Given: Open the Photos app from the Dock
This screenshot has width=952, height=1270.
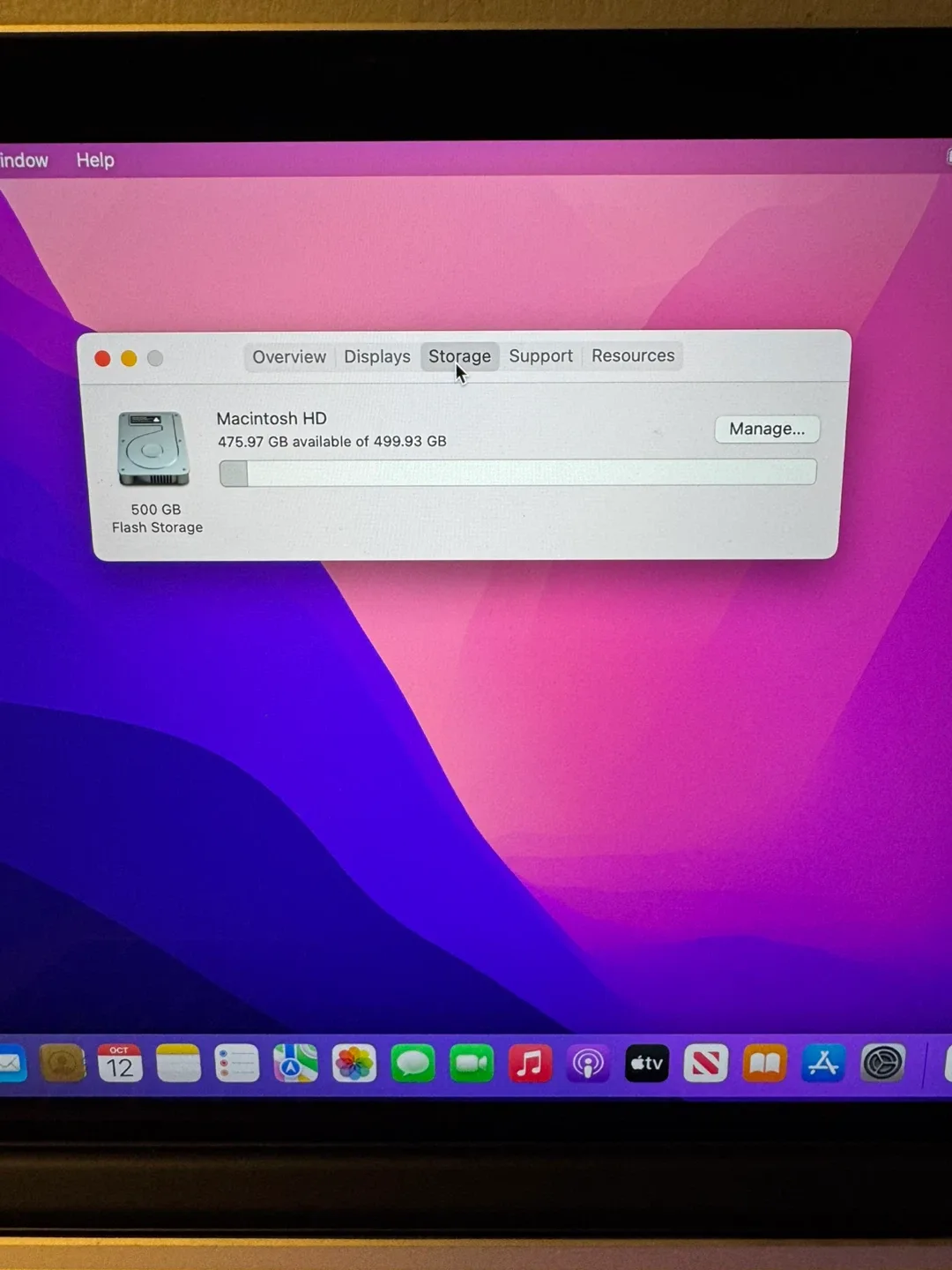Looking at the screenshot, I should tap(355, 1064).
